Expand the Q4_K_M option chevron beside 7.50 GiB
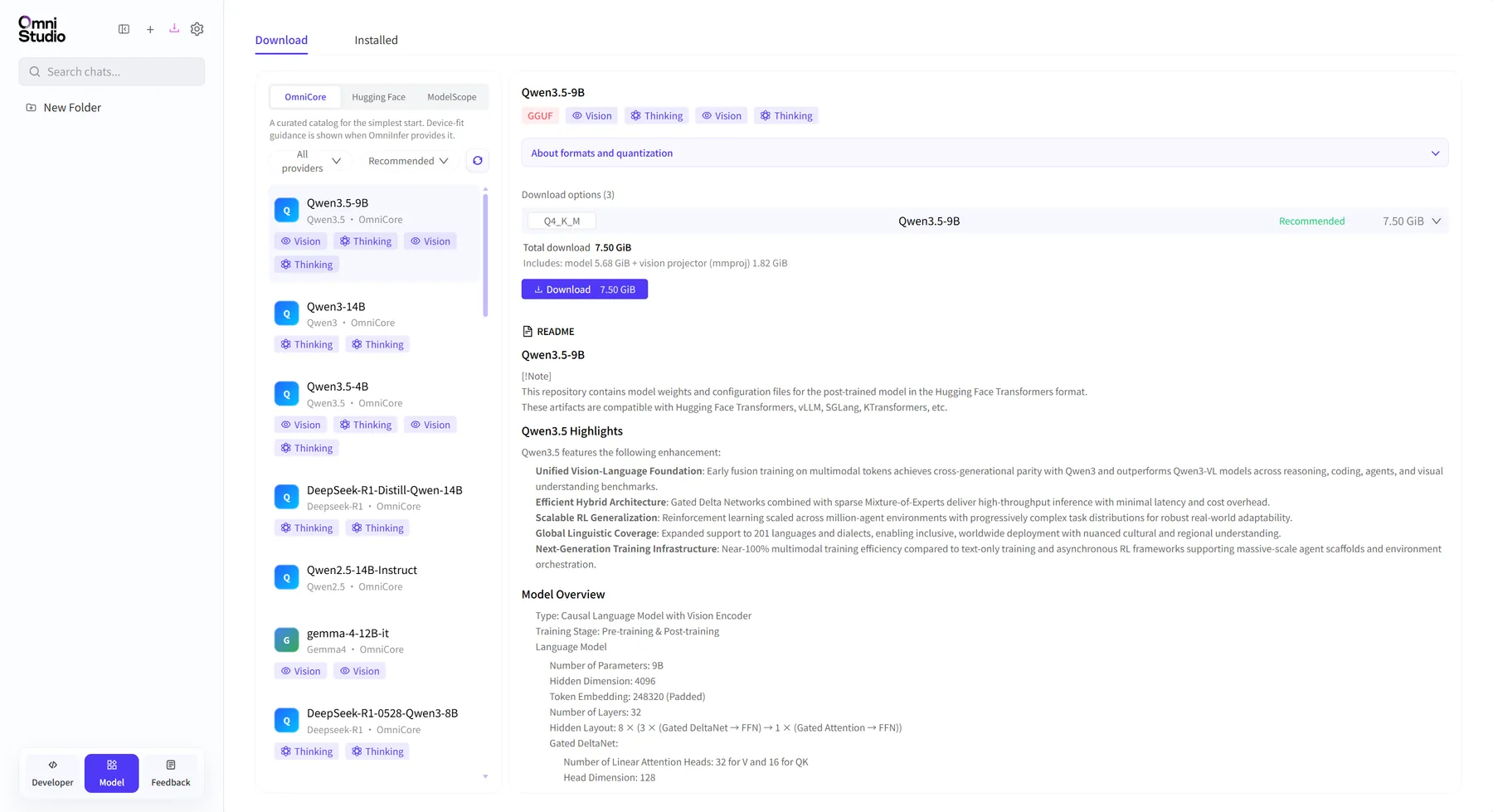This screenshot has height=812, width=1493. point(1437,221)
